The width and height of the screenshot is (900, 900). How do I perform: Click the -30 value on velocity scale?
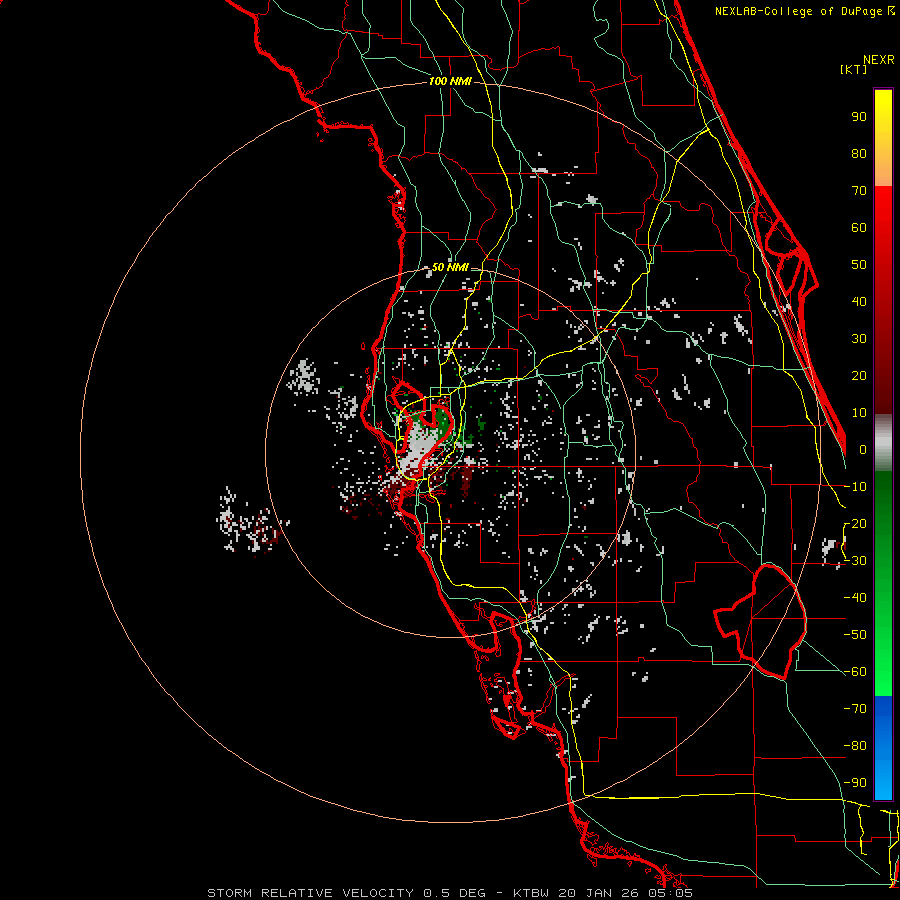855,561
